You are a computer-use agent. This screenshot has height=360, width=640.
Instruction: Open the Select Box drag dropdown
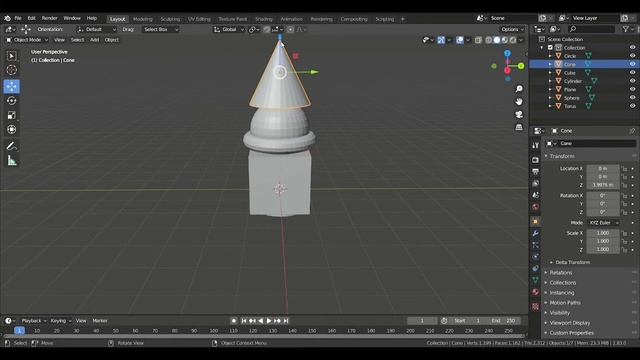click(161, 29)
